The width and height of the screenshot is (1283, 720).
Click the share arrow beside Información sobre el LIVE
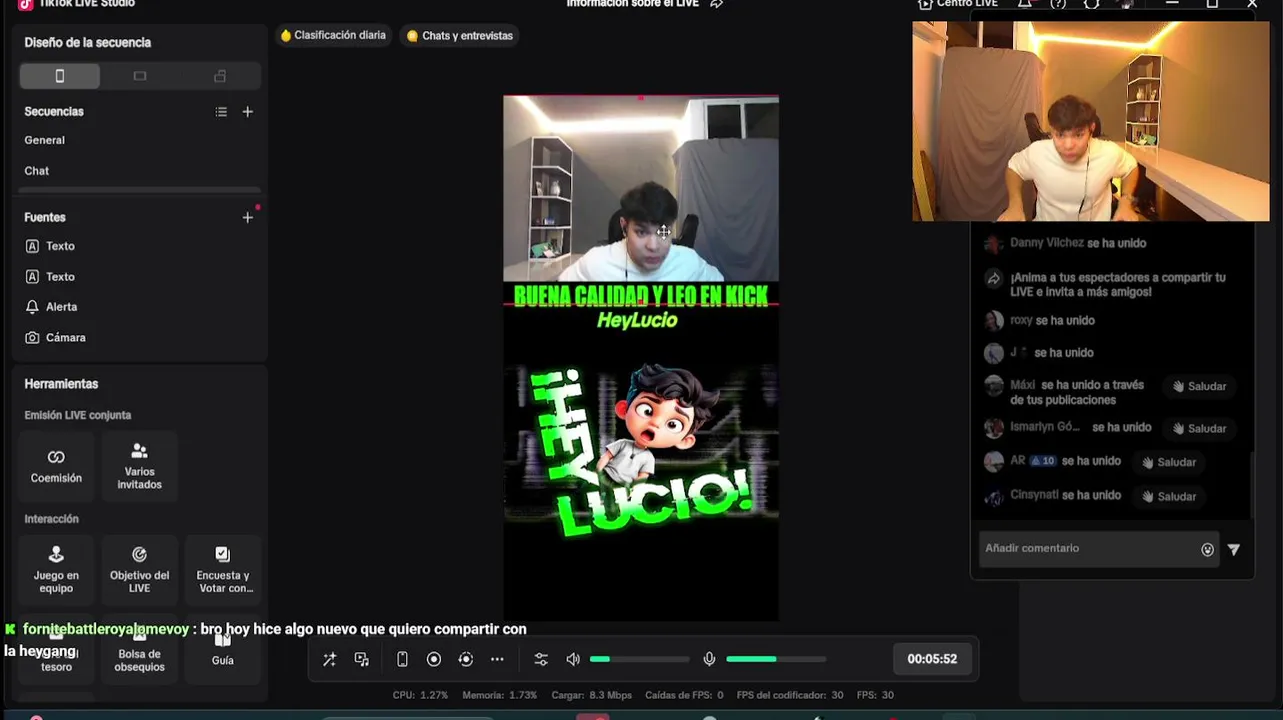(x=716, y=4)
